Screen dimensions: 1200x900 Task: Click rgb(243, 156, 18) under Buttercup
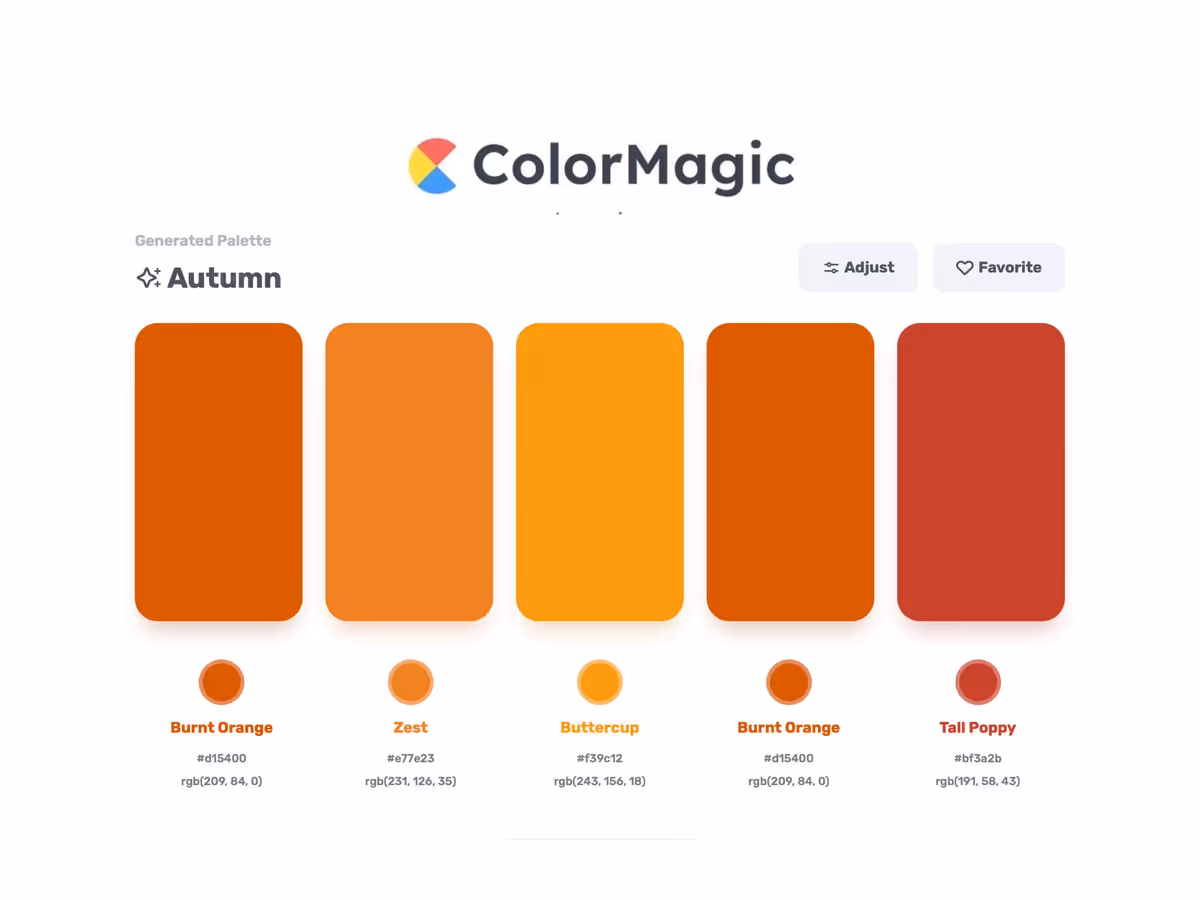click(599, 781)
